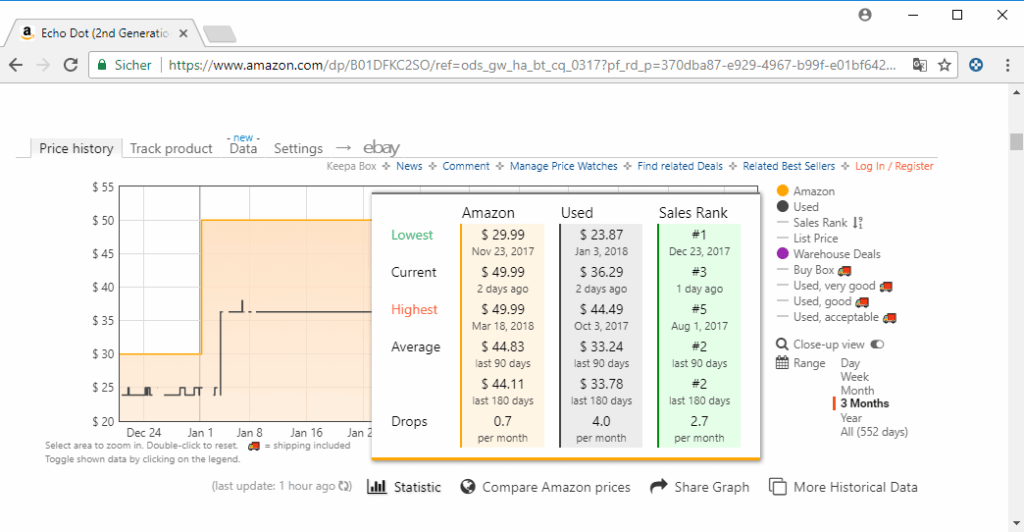Set range to Month
Image resolution: width=1024 pixels, height=532 pixels.
pyautogui.click(x=857, y=390)
